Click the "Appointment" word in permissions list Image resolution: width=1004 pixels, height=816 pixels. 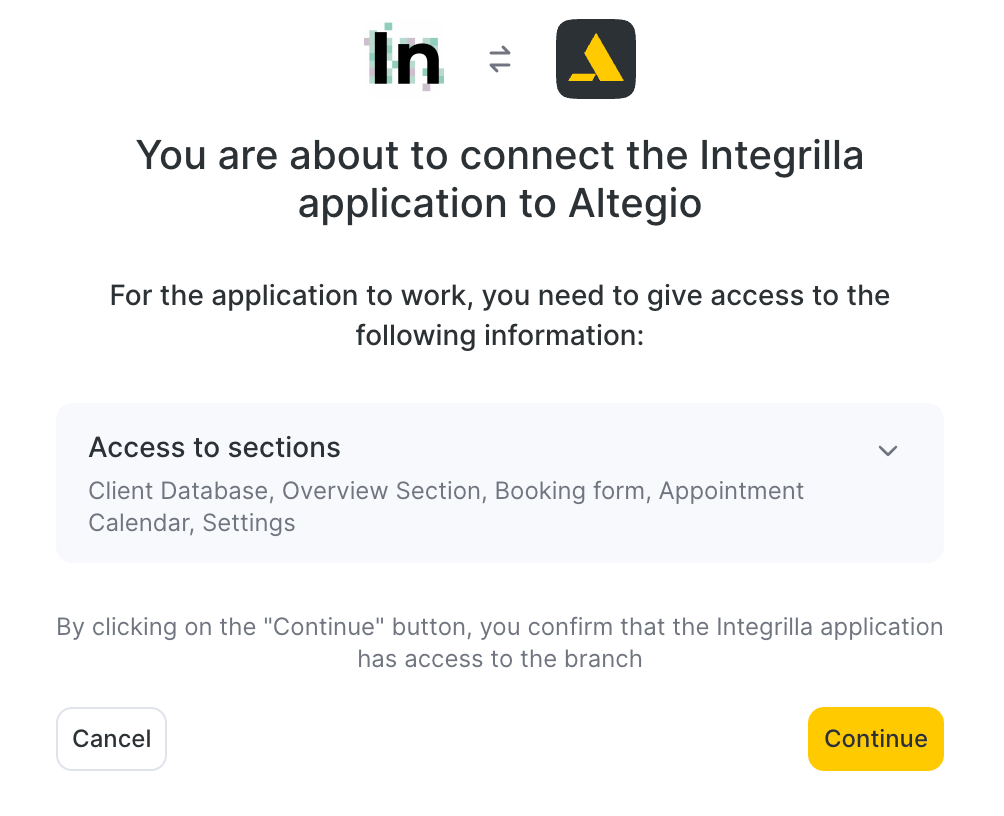click(x=731, y=491)
